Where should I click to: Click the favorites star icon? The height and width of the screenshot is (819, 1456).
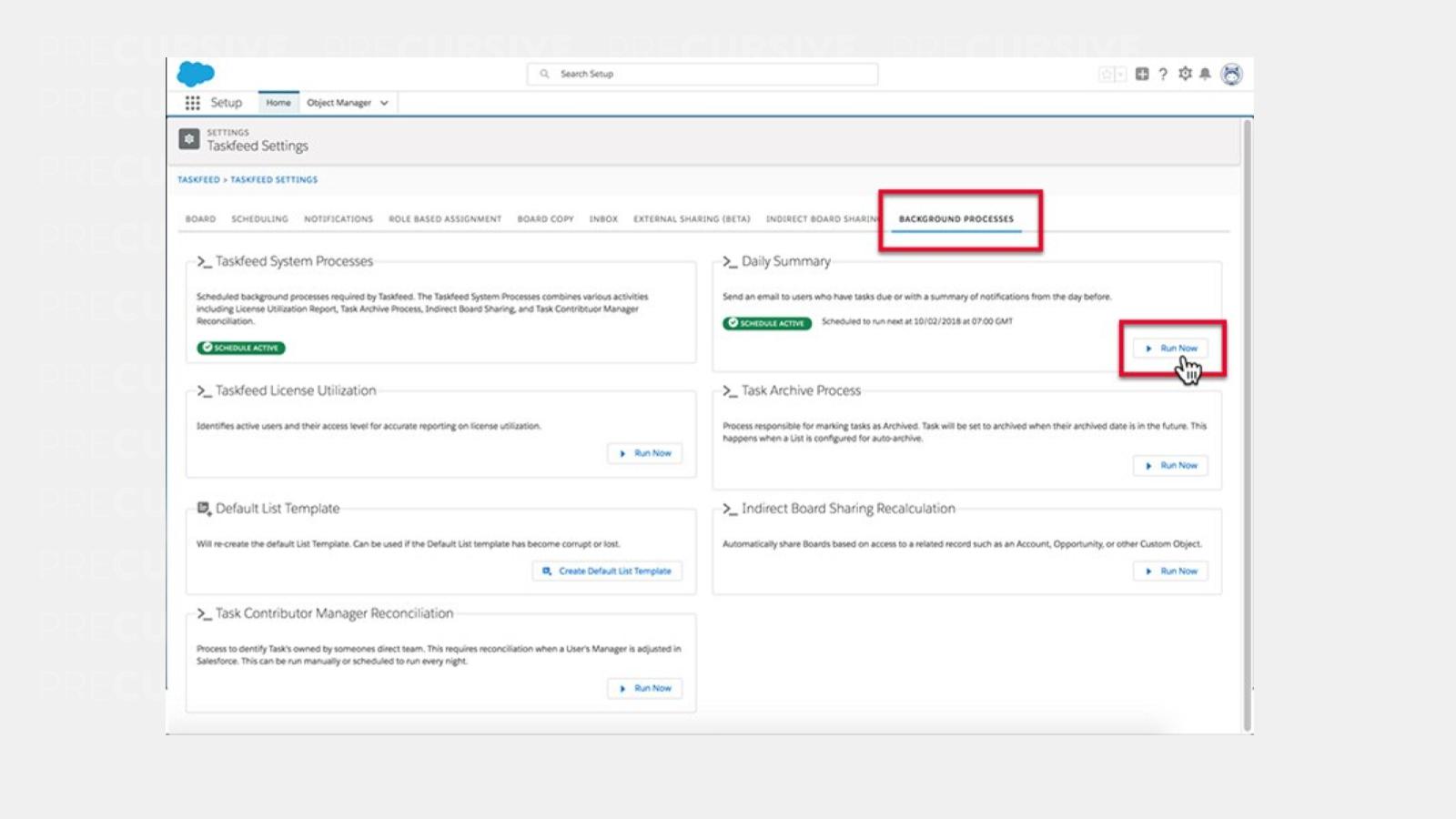pos(1107,75)
